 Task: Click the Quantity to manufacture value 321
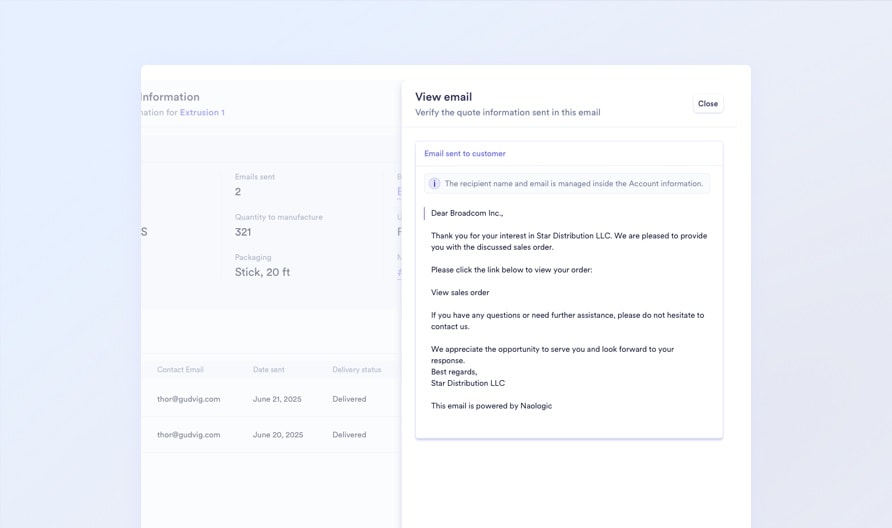243,232
